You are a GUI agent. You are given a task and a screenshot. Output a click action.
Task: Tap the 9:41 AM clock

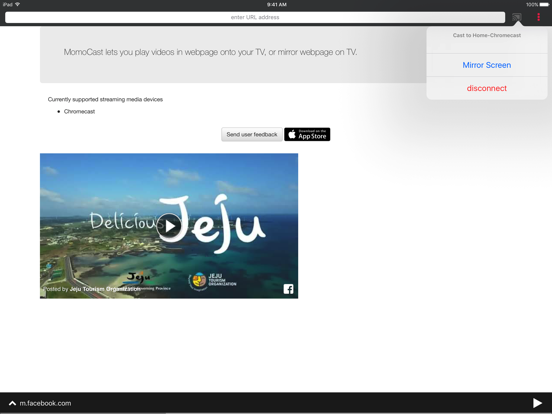(276, 5)
